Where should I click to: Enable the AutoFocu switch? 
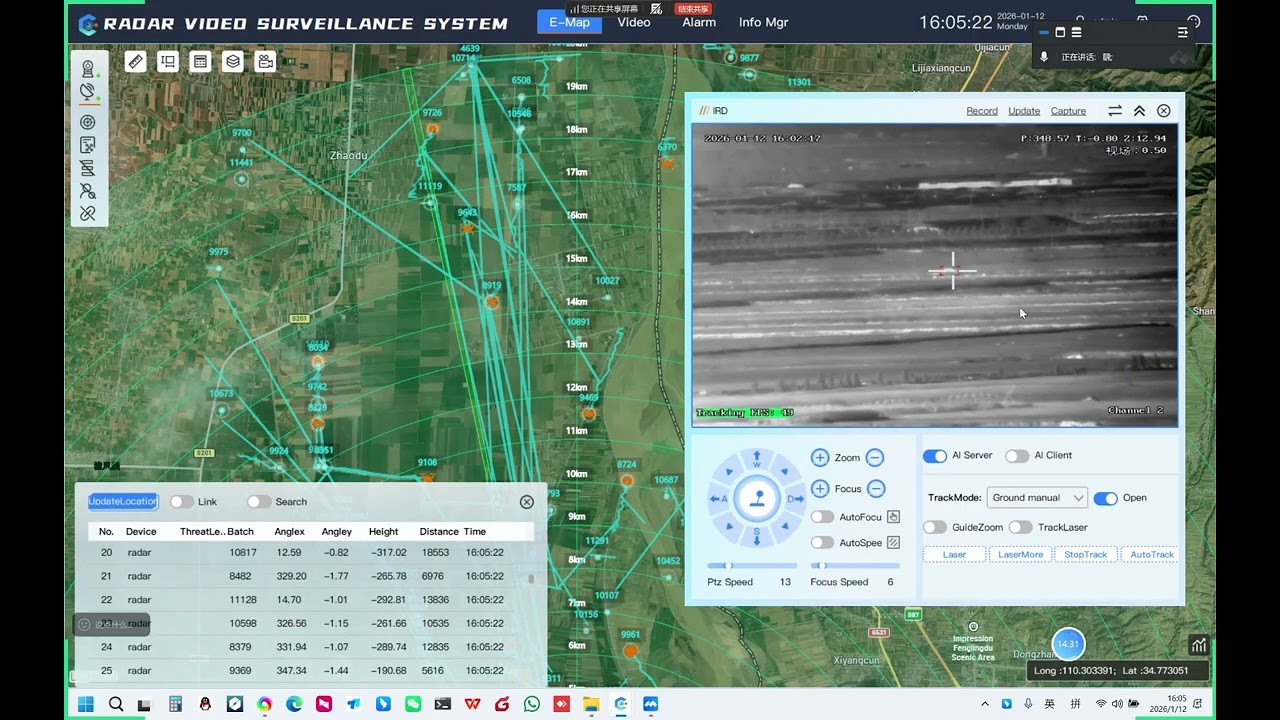click(822, 517)
